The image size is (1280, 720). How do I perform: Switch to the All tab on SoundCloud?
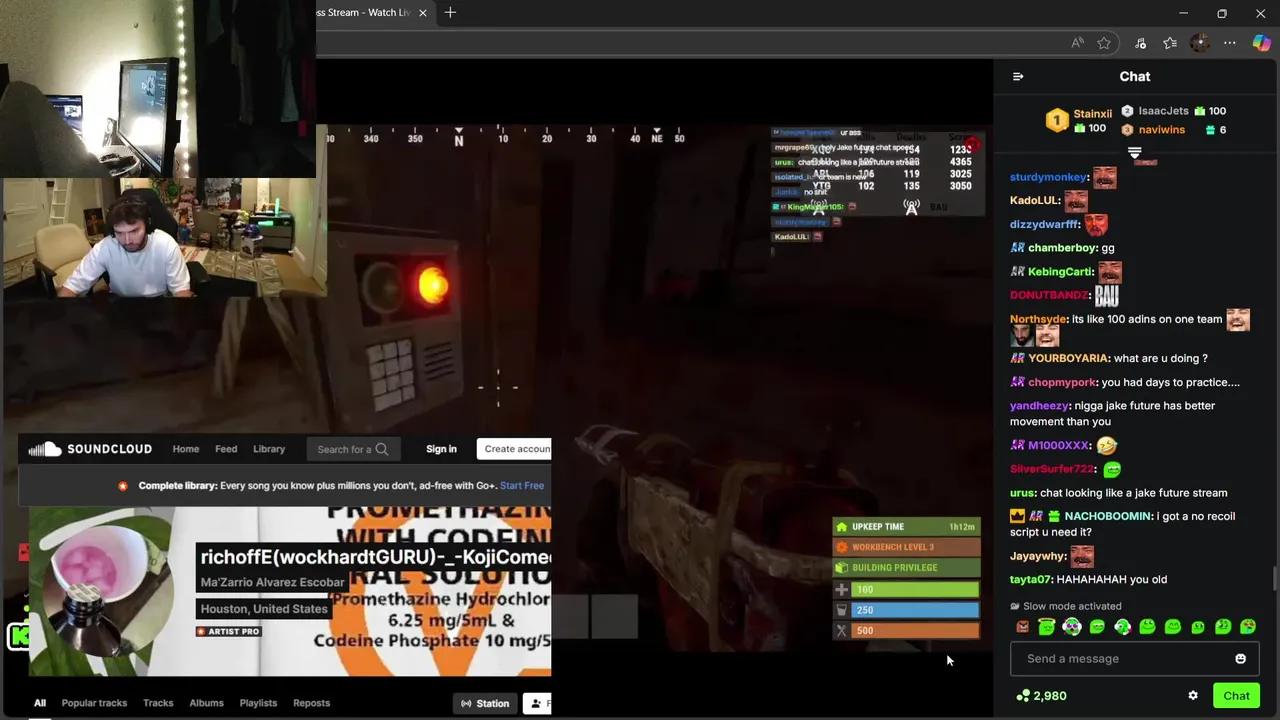40,703
